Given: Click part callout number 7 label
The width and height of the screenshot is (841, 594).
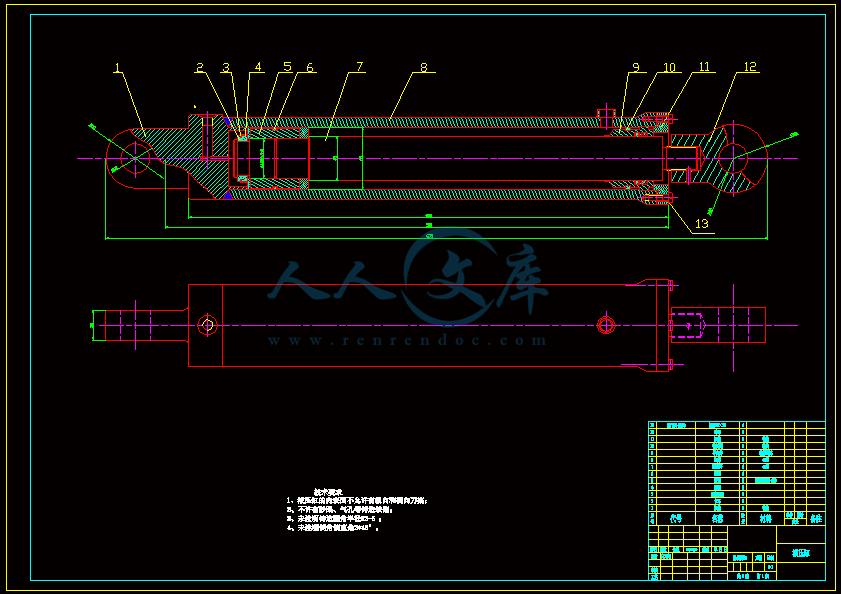Looking at the screenshot, I should pyautogui.click(x=359, y=67).
